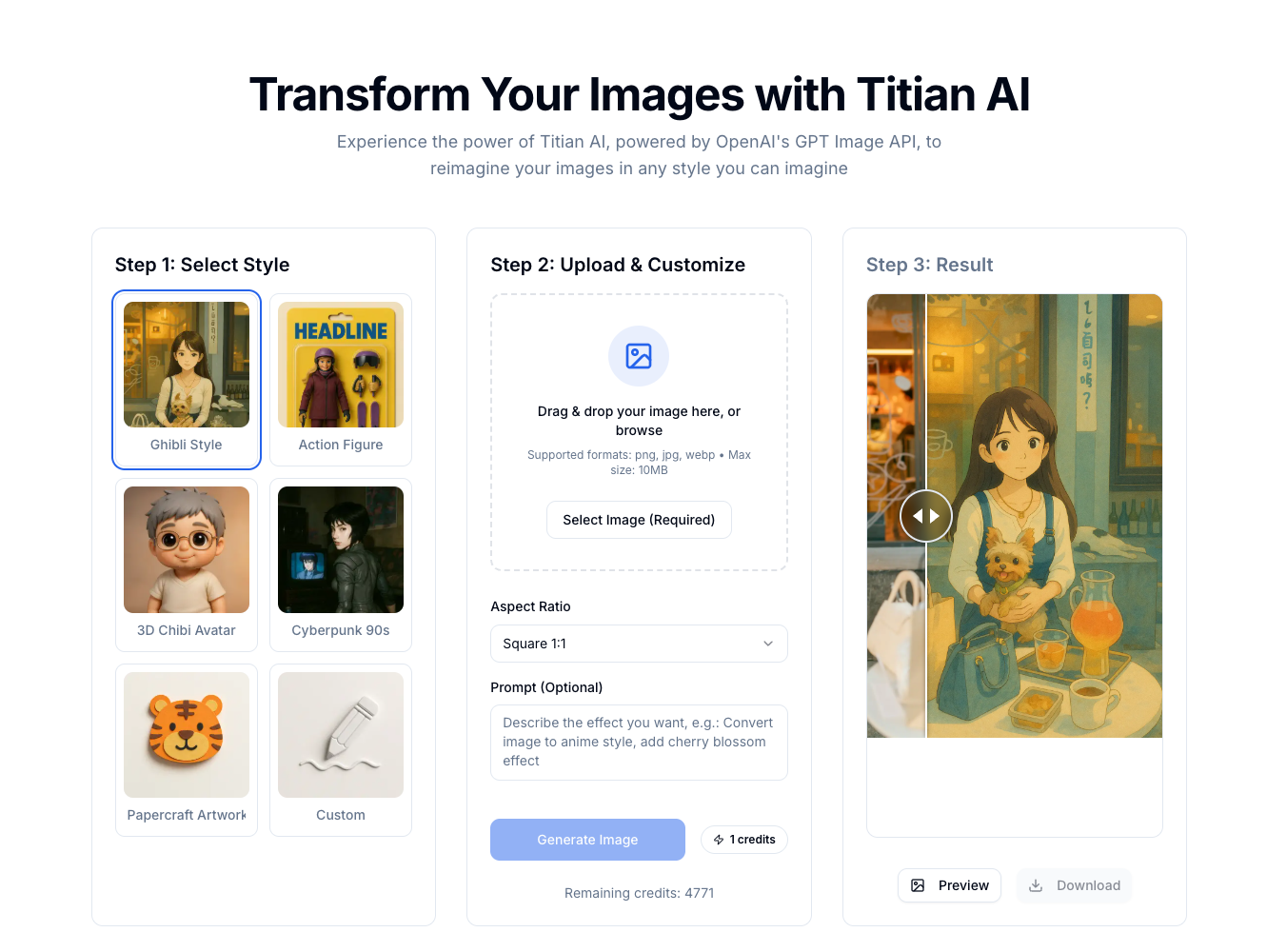The width and height of the screenshot is (1267, 952).
Task: Click the Preview button
Action: point(949,885)
